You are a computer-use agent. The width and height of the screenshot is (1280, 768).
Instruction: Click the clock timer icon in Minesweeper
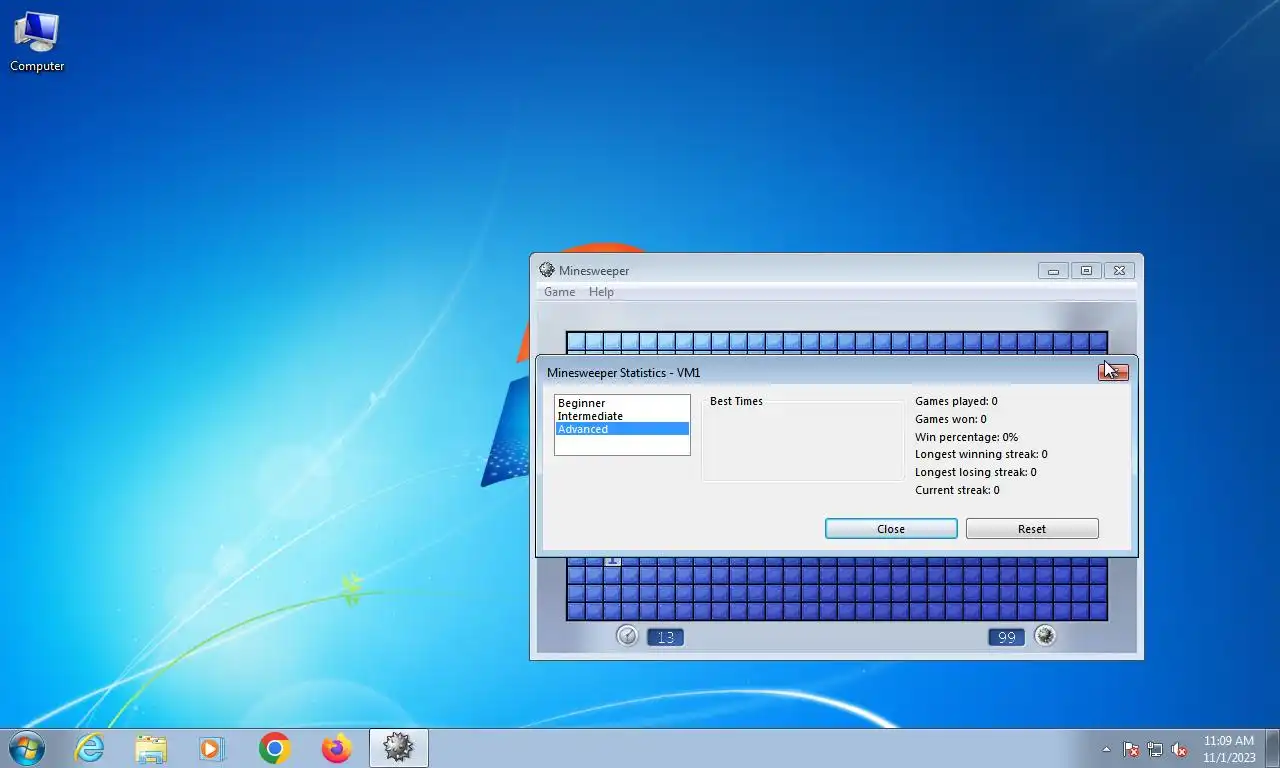click(627, 635)
